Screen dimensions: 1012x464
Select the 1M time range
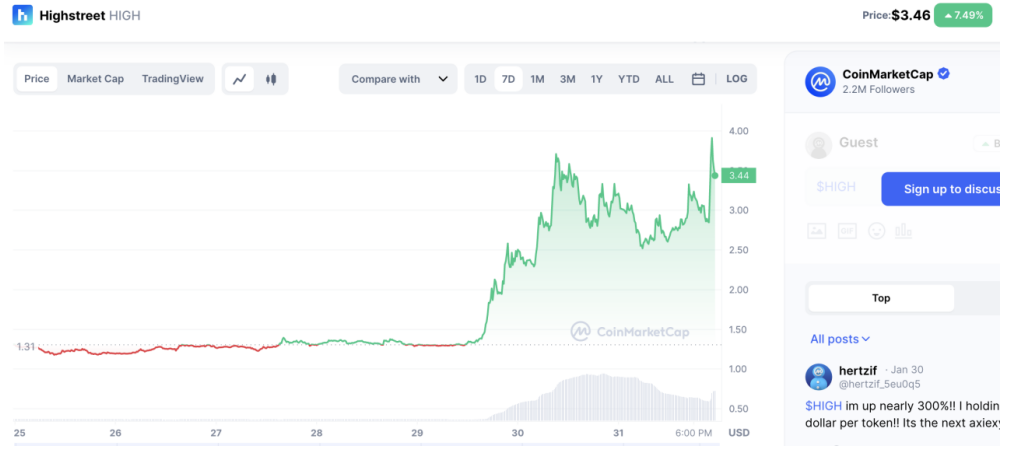pyautogui.click(x=537, y=79)
